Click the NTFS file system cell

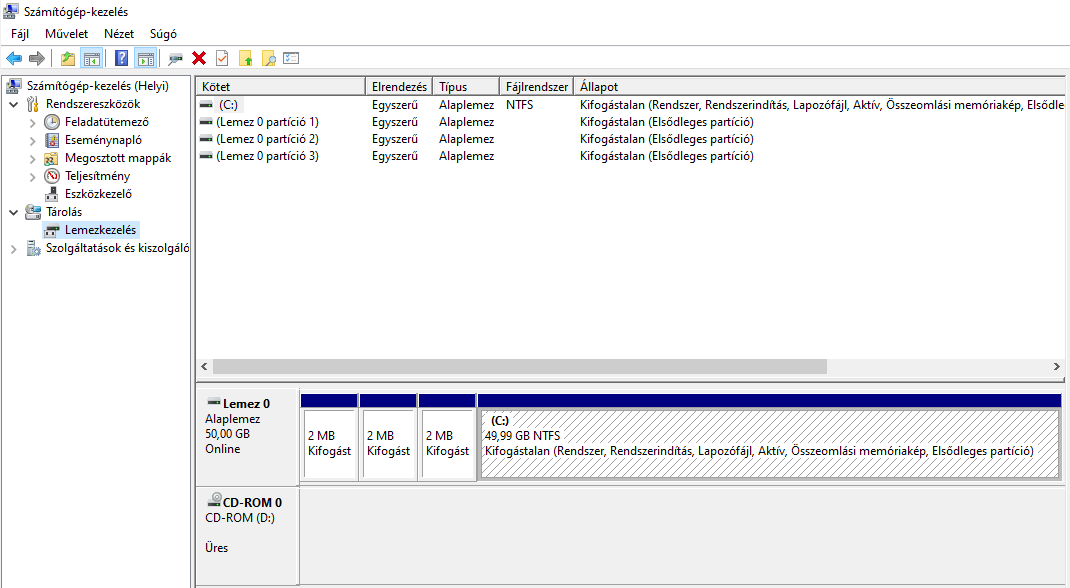520,105
